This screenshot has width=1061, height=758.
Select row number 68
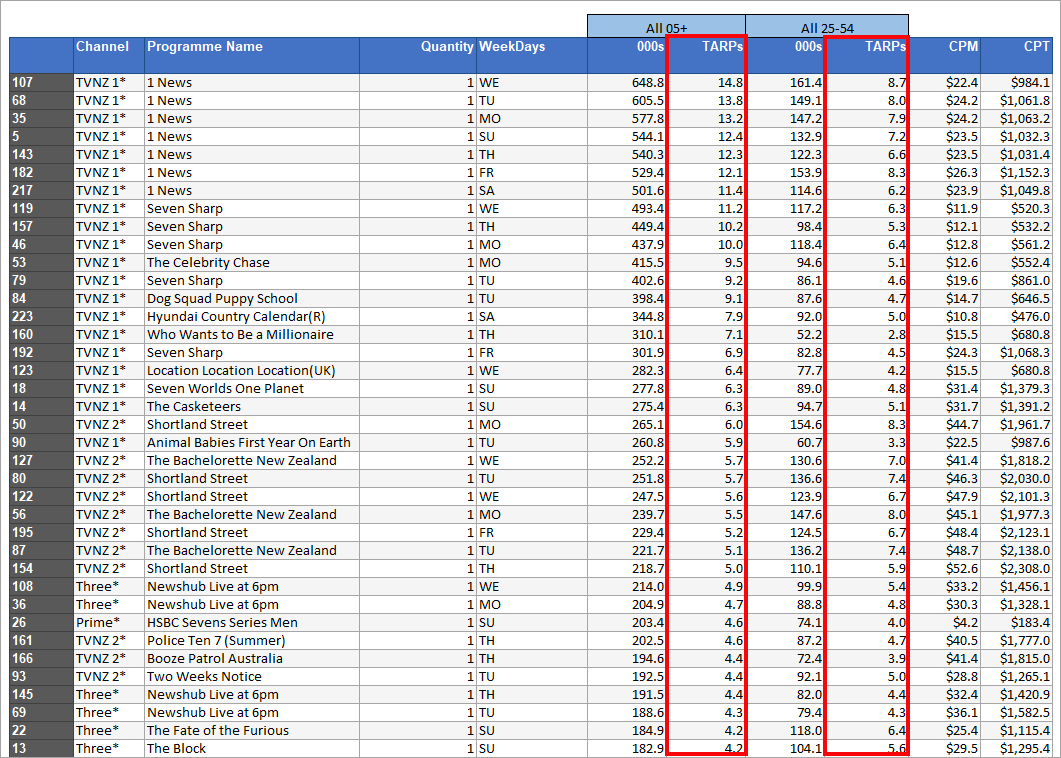pos(41,100)
